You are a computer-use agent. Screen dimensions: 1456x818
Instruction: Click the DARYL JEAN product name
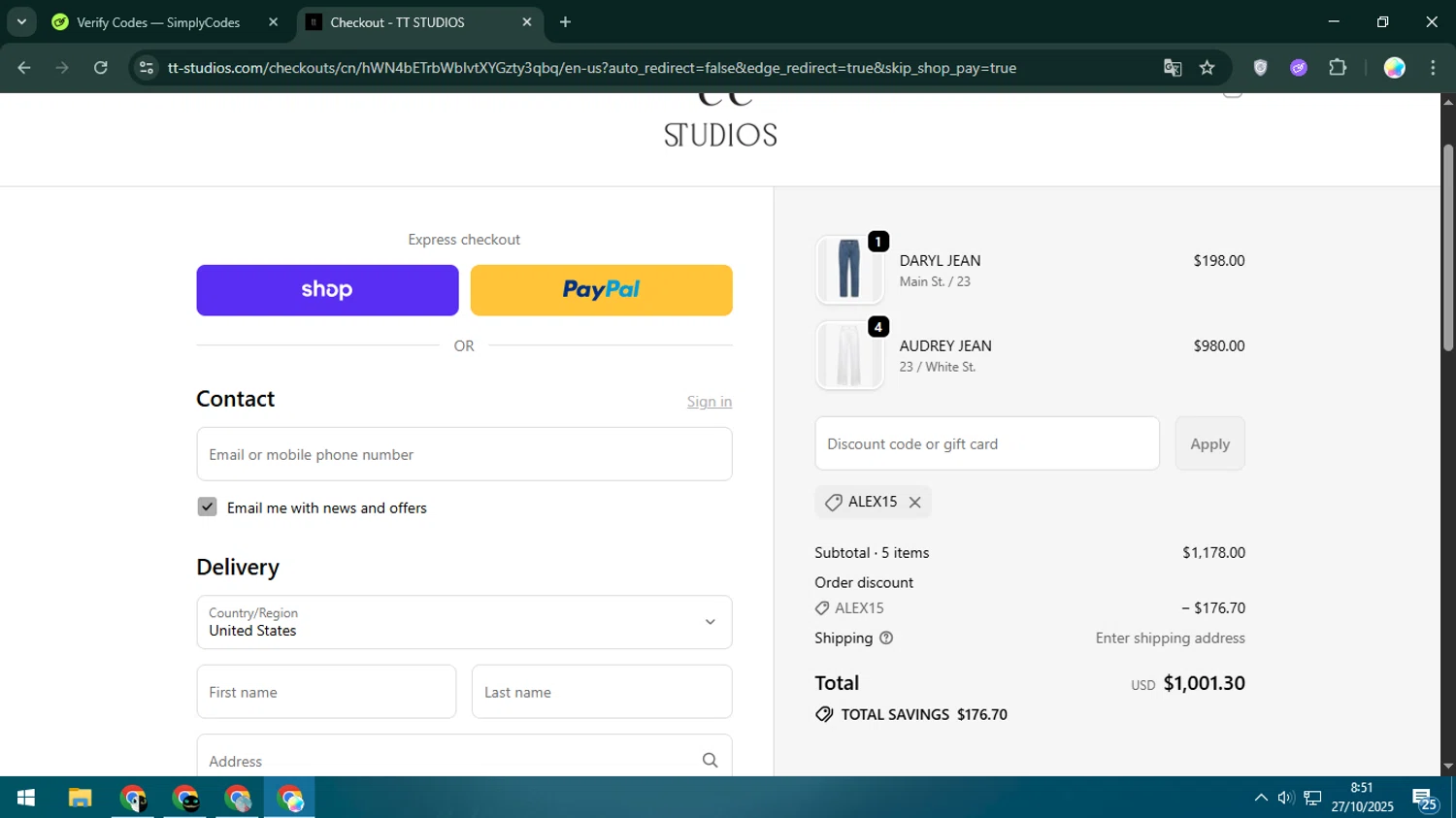(x=940, y=261)
